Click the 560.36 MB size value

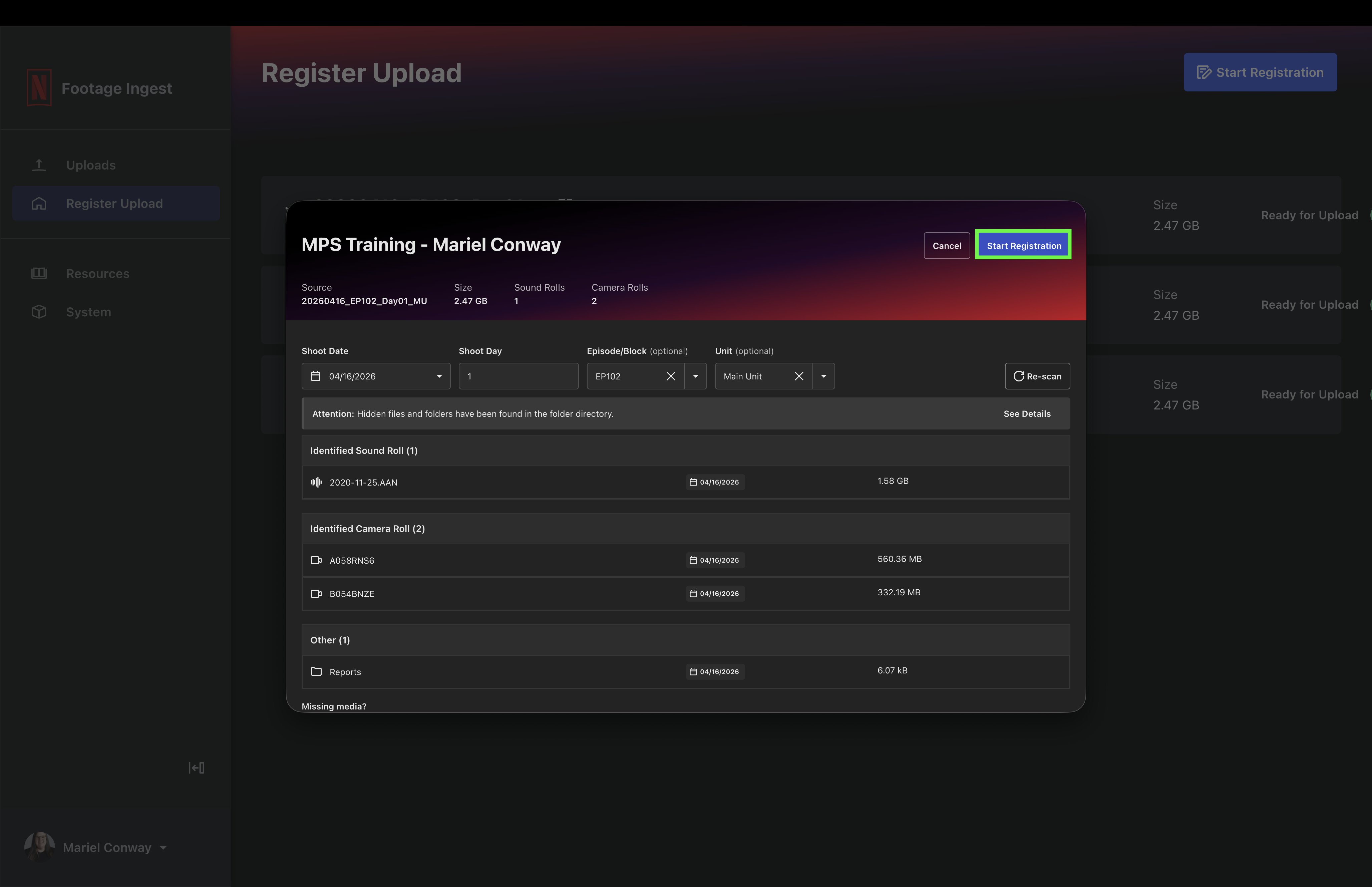pos(899,559)
